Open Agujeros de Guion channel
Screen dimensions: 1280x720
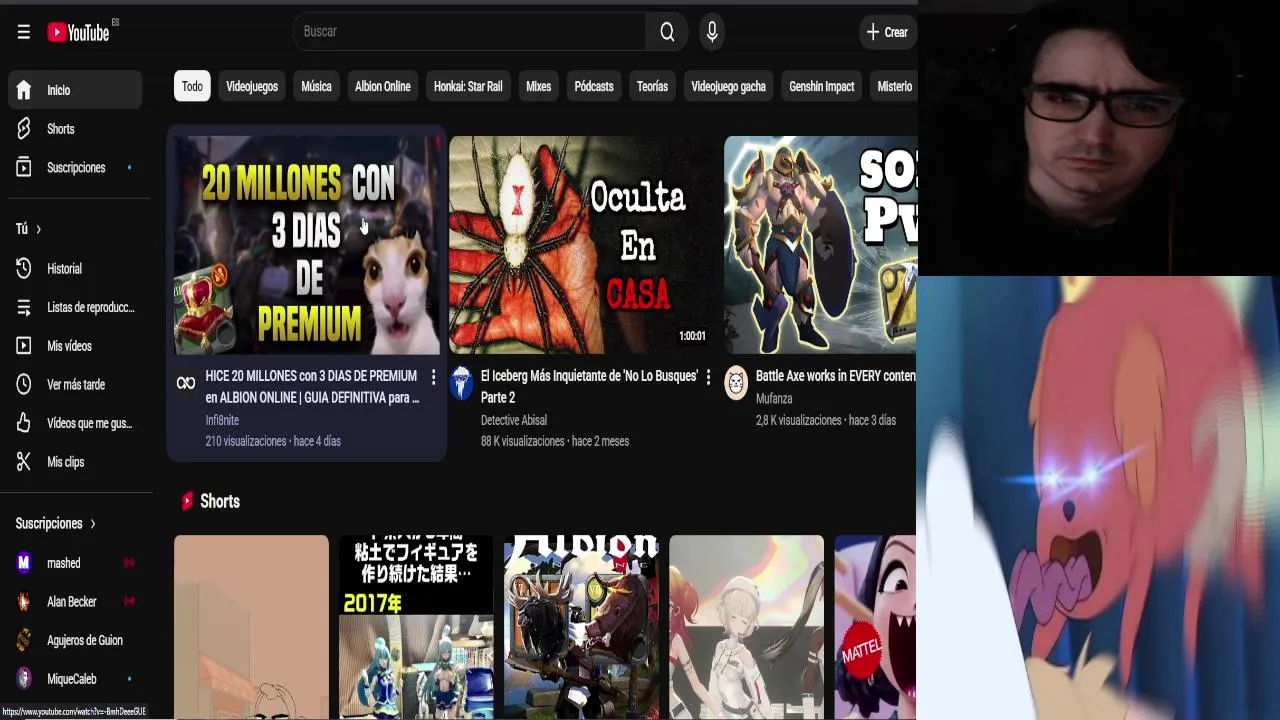coord(76,640)
